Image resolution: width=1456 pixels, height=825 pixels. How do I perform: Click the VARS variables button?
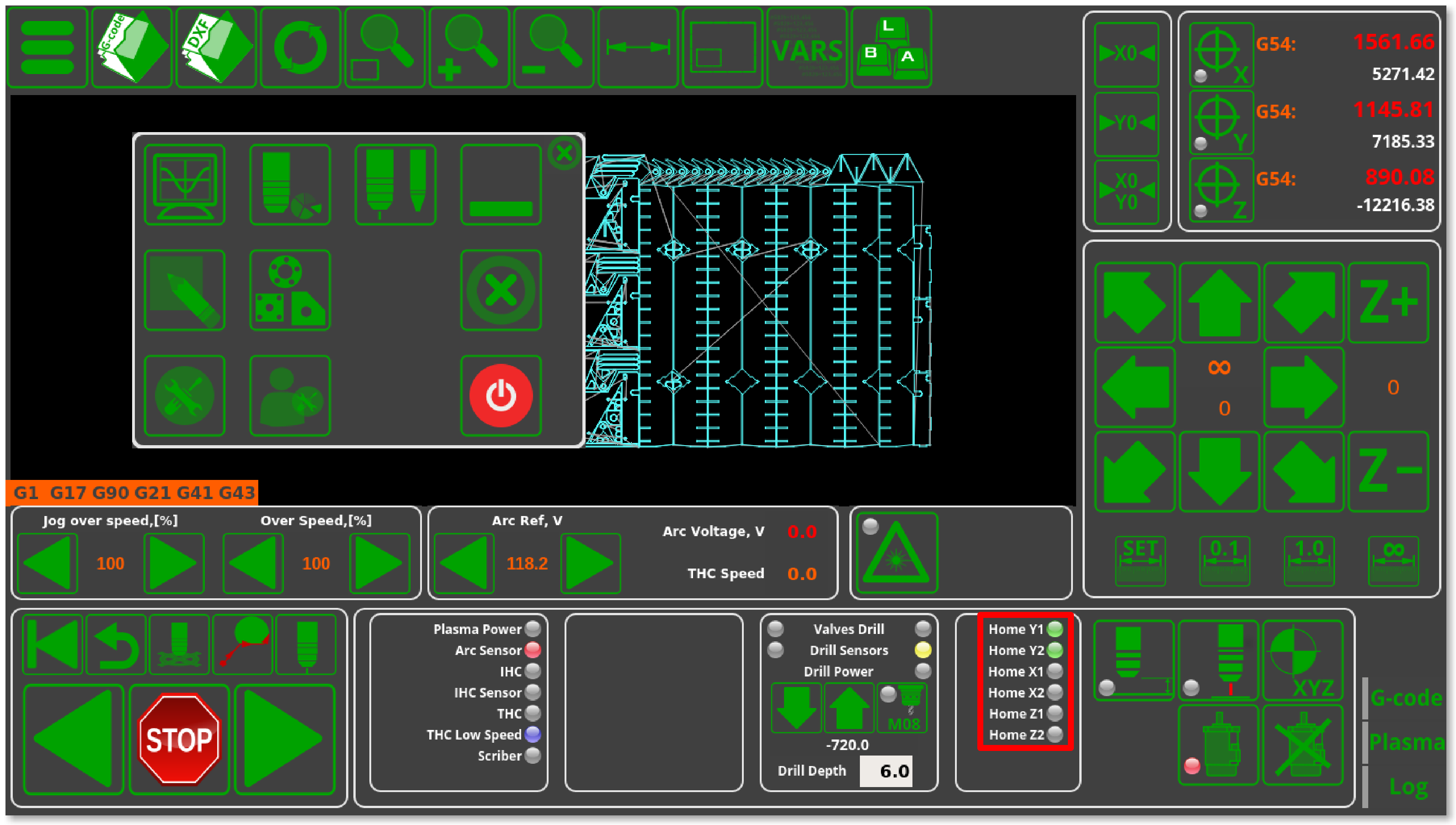(807, 48)
